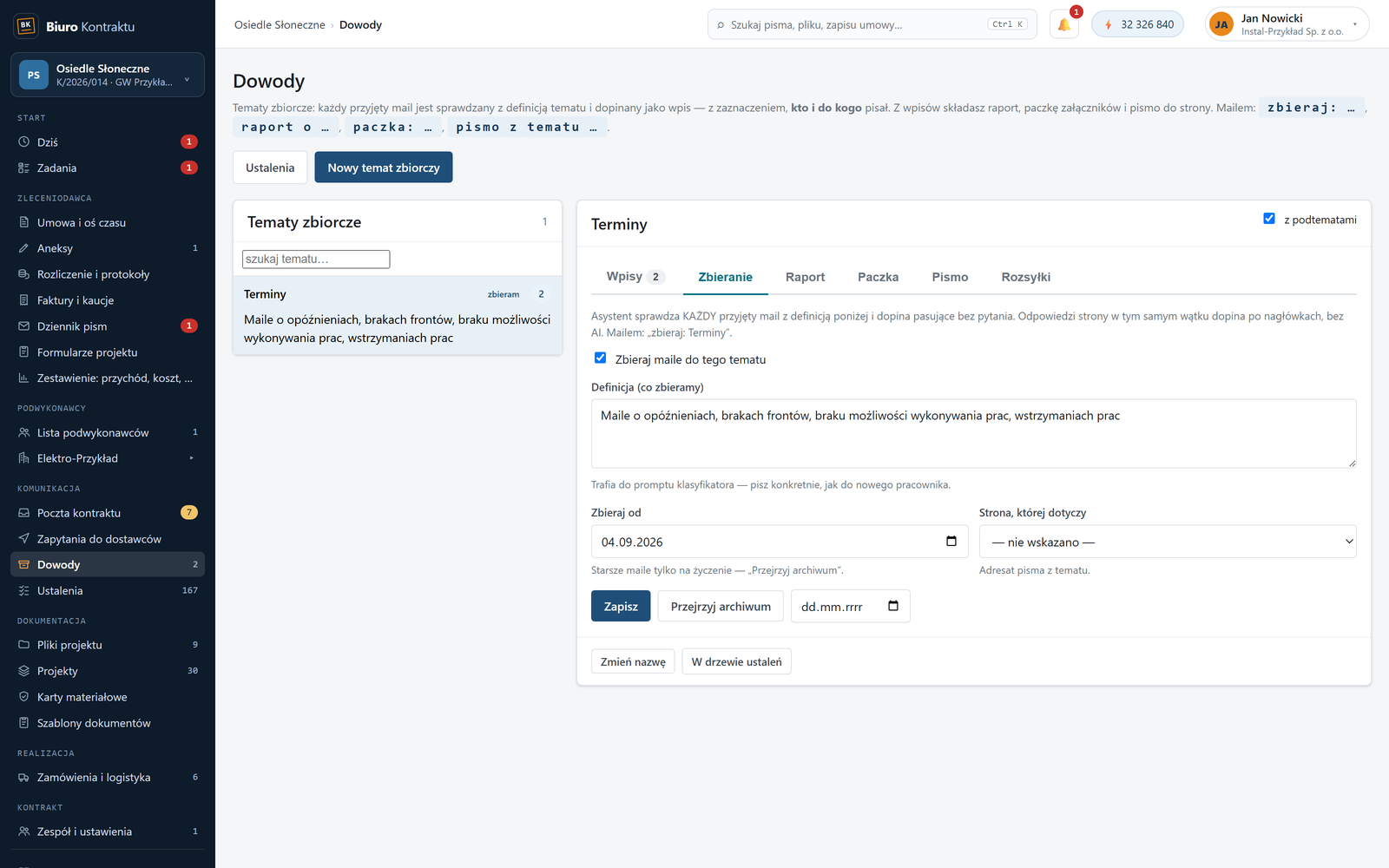
Task: Click the 'Zmień nazwę' button
Action: tap(633, 661)
